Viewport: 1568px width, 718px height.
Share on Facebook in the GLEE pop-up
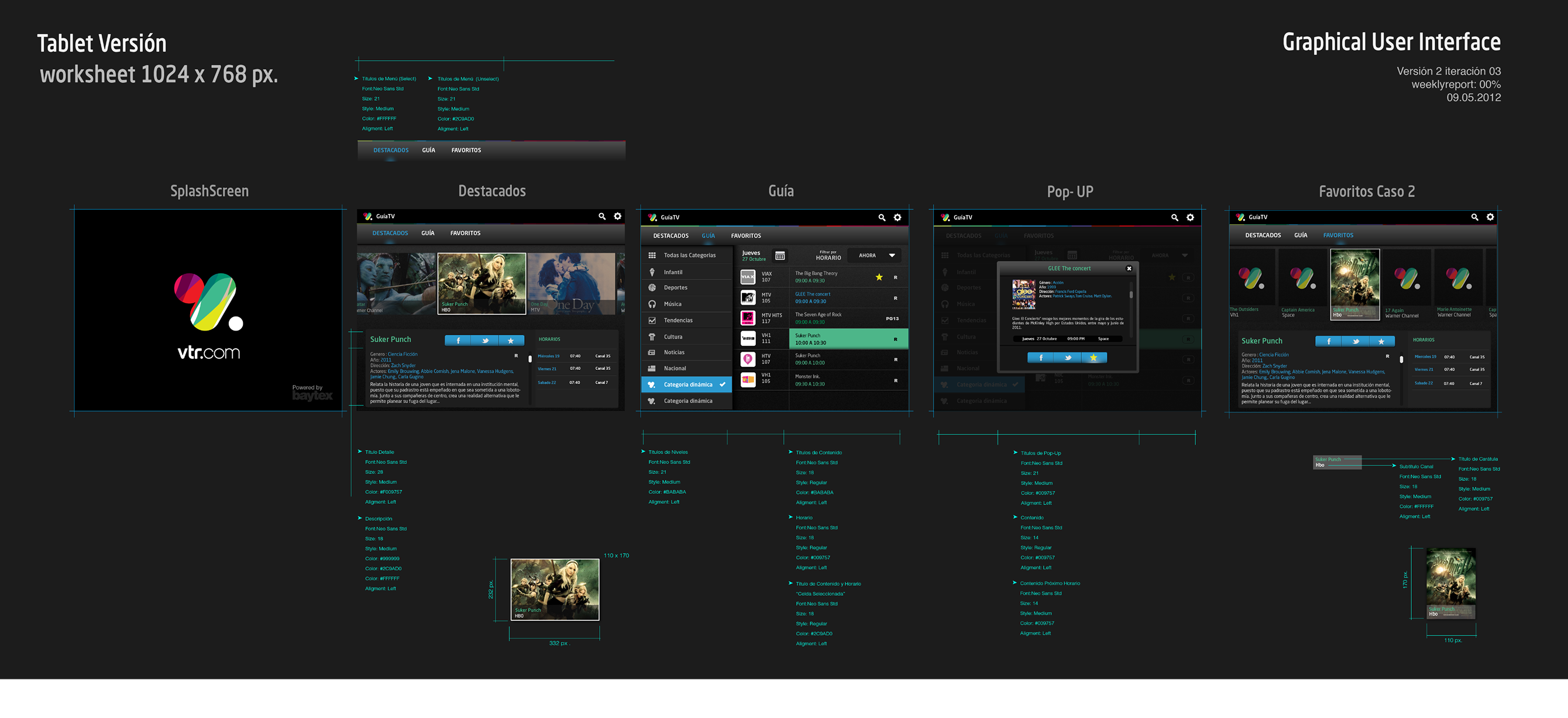tap(1041, 358)
